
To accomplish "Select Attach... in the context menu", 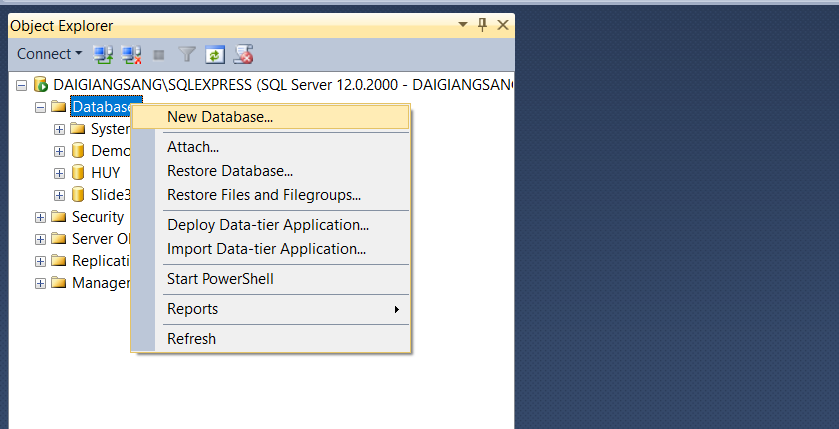I will [x=193, y=147].
